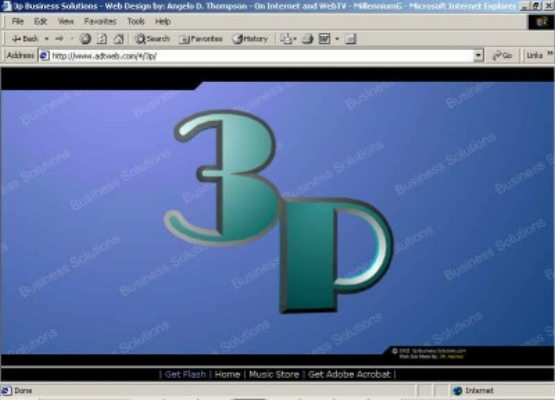Follow the Get Adobe Acrobat link
The width and height of the screenshot is (555, 400).
(x=349, y=374)
